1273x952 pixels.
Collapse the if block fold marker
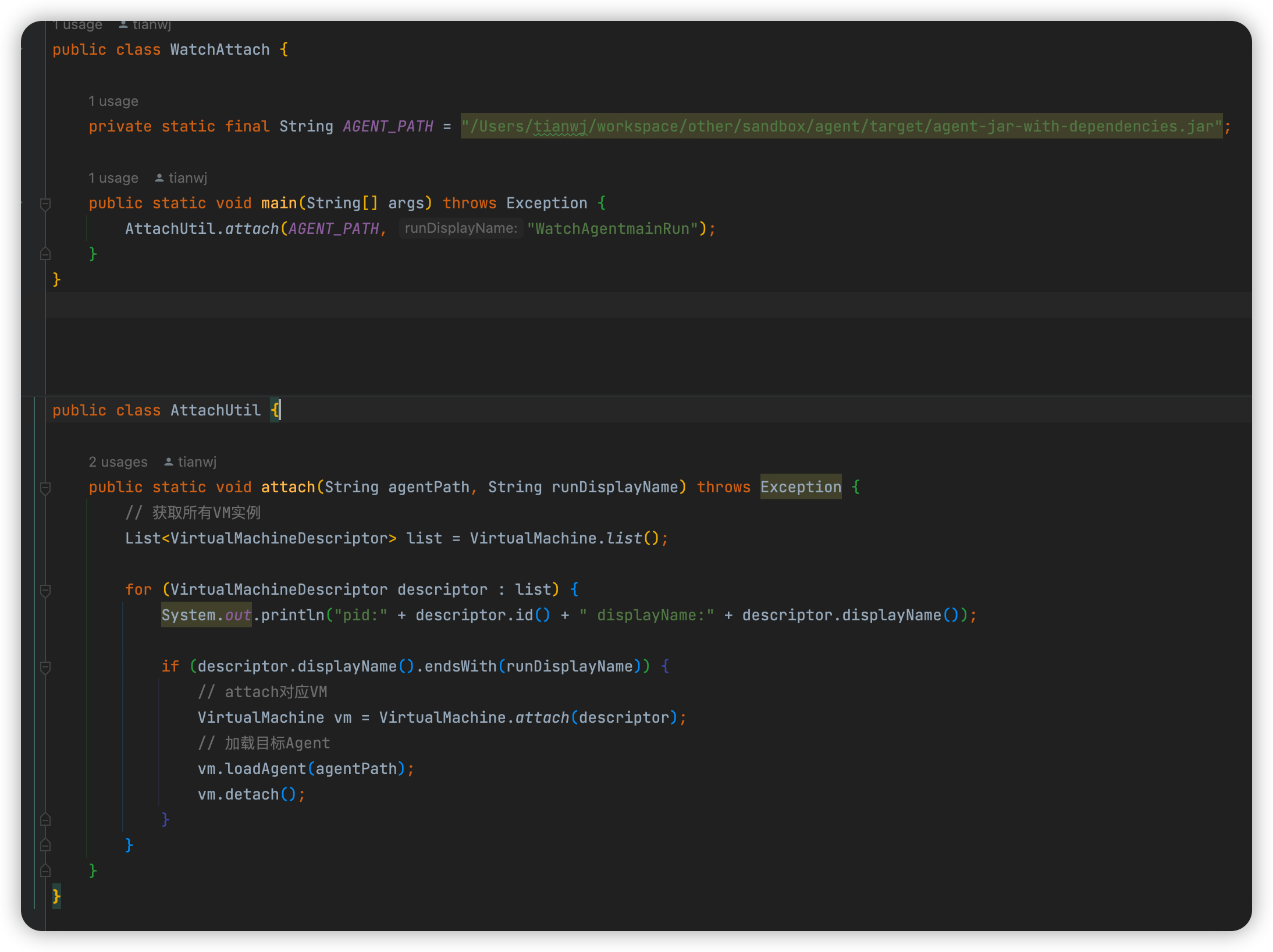pyautogui.click(x=45, y=667)
